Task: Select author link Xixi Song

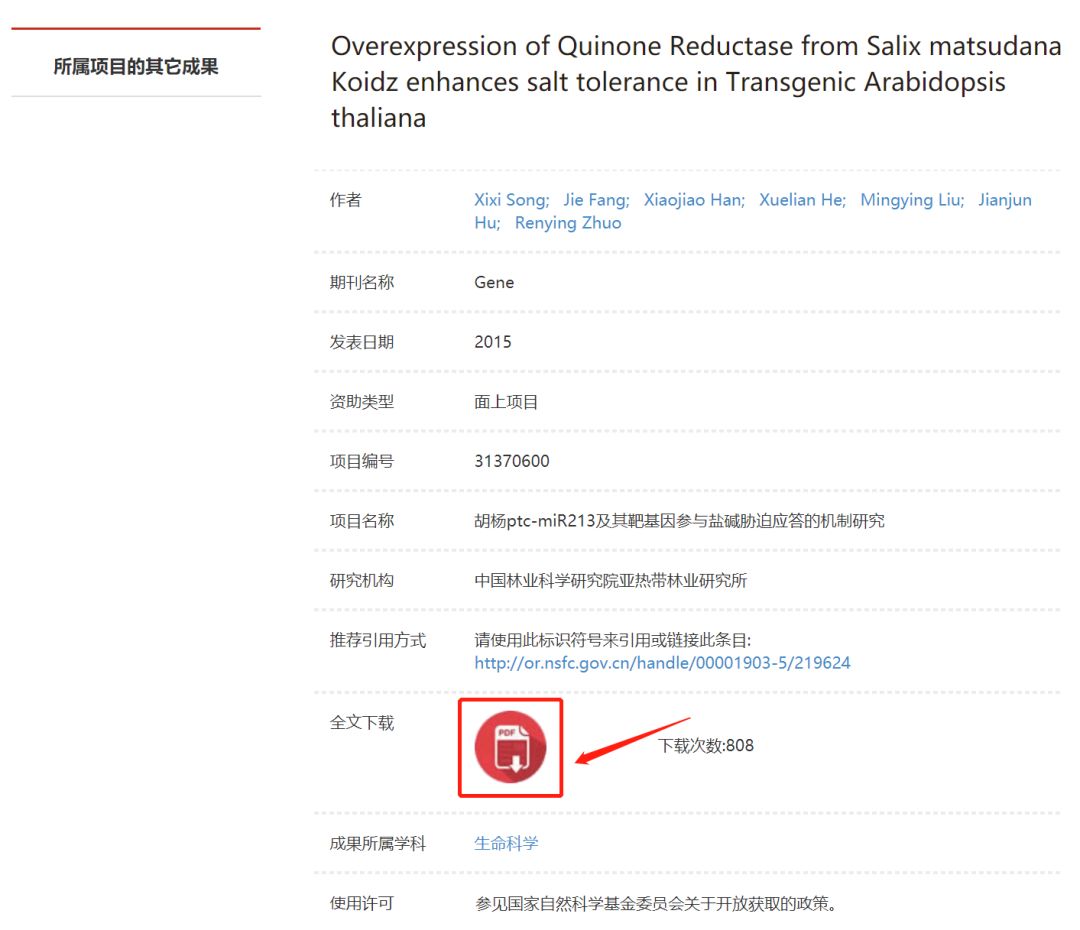Action: (x=510, y=200)
